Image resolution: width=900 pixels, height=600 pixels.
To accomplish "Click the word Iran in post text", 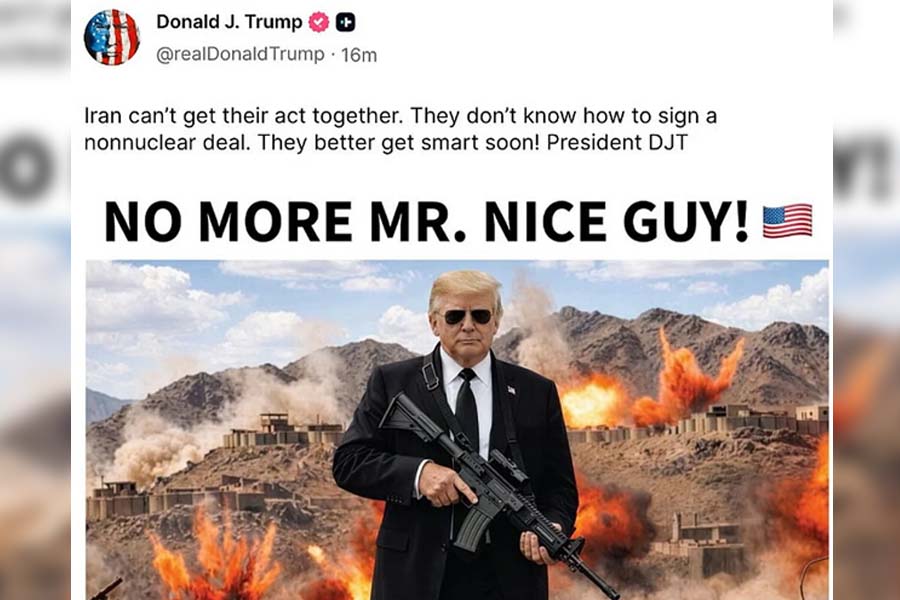I will point(103,116).
